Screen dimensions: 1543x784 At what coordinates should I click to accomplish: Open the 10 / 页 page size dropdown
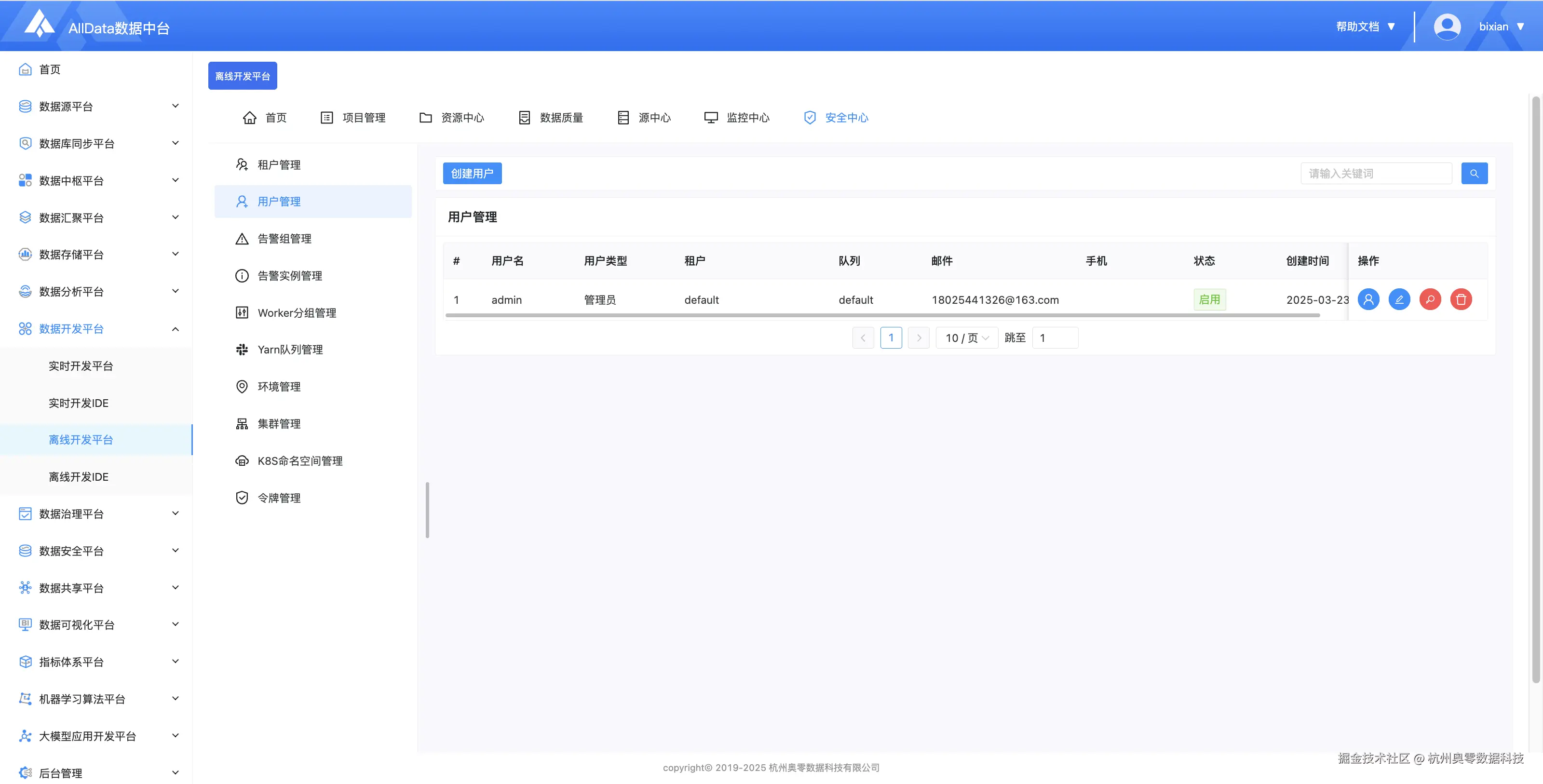[966, 338]
